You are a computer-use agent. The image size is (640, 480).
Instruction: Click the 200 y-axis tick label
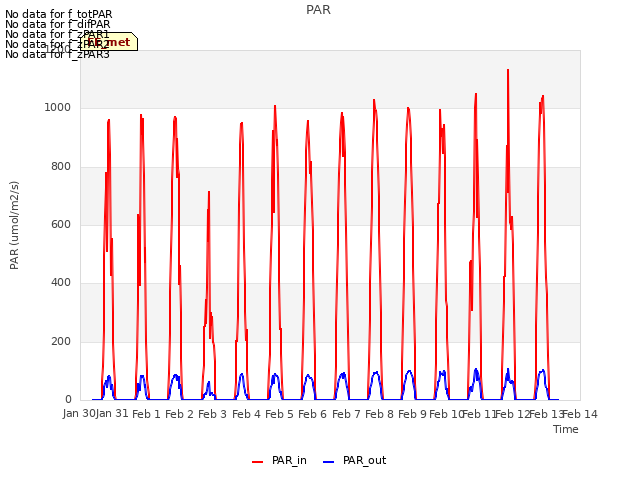tap(61, 342)
